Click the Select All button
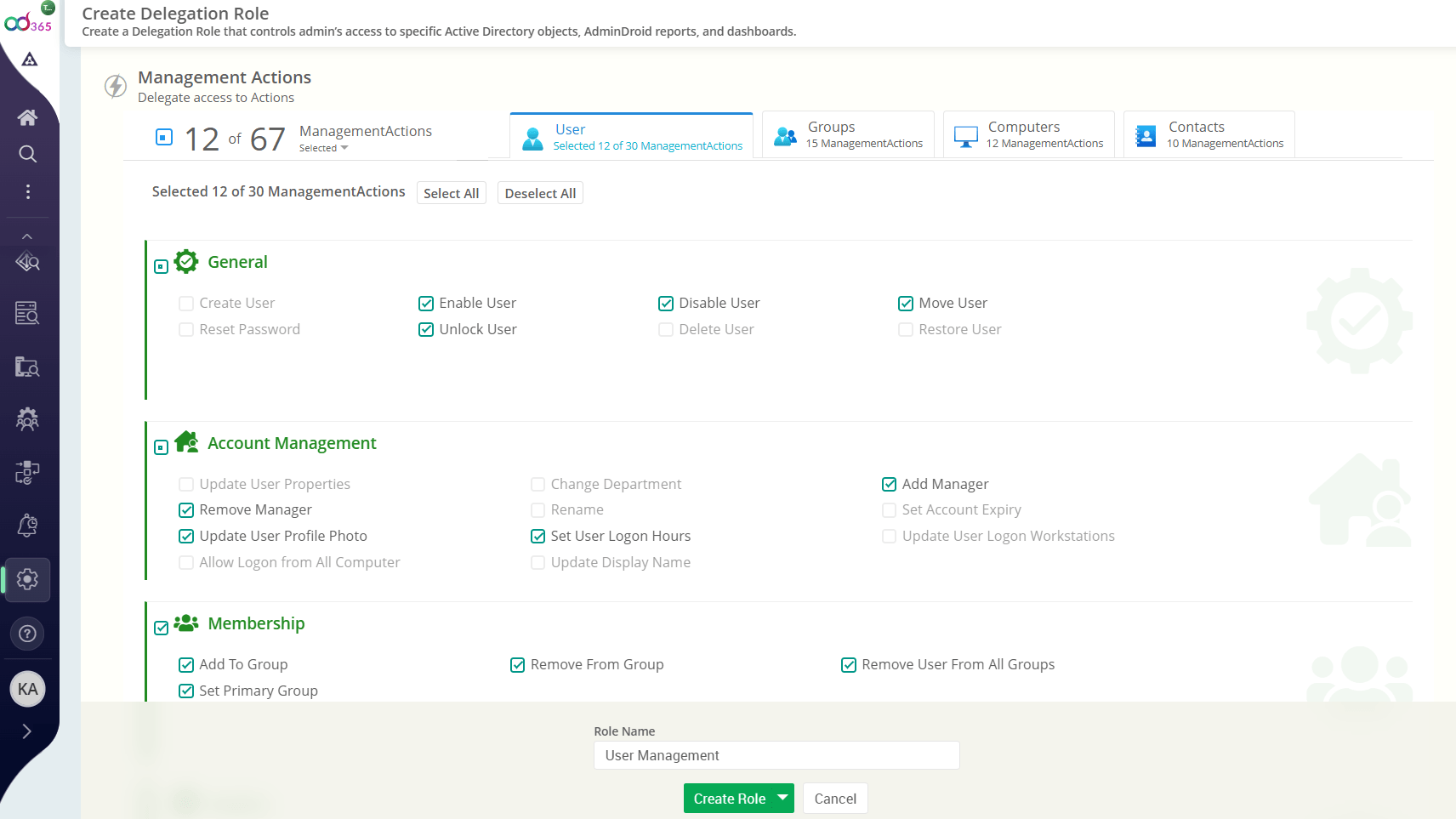The width and height of the screenshot is (1456, 819). click(452, 193)
